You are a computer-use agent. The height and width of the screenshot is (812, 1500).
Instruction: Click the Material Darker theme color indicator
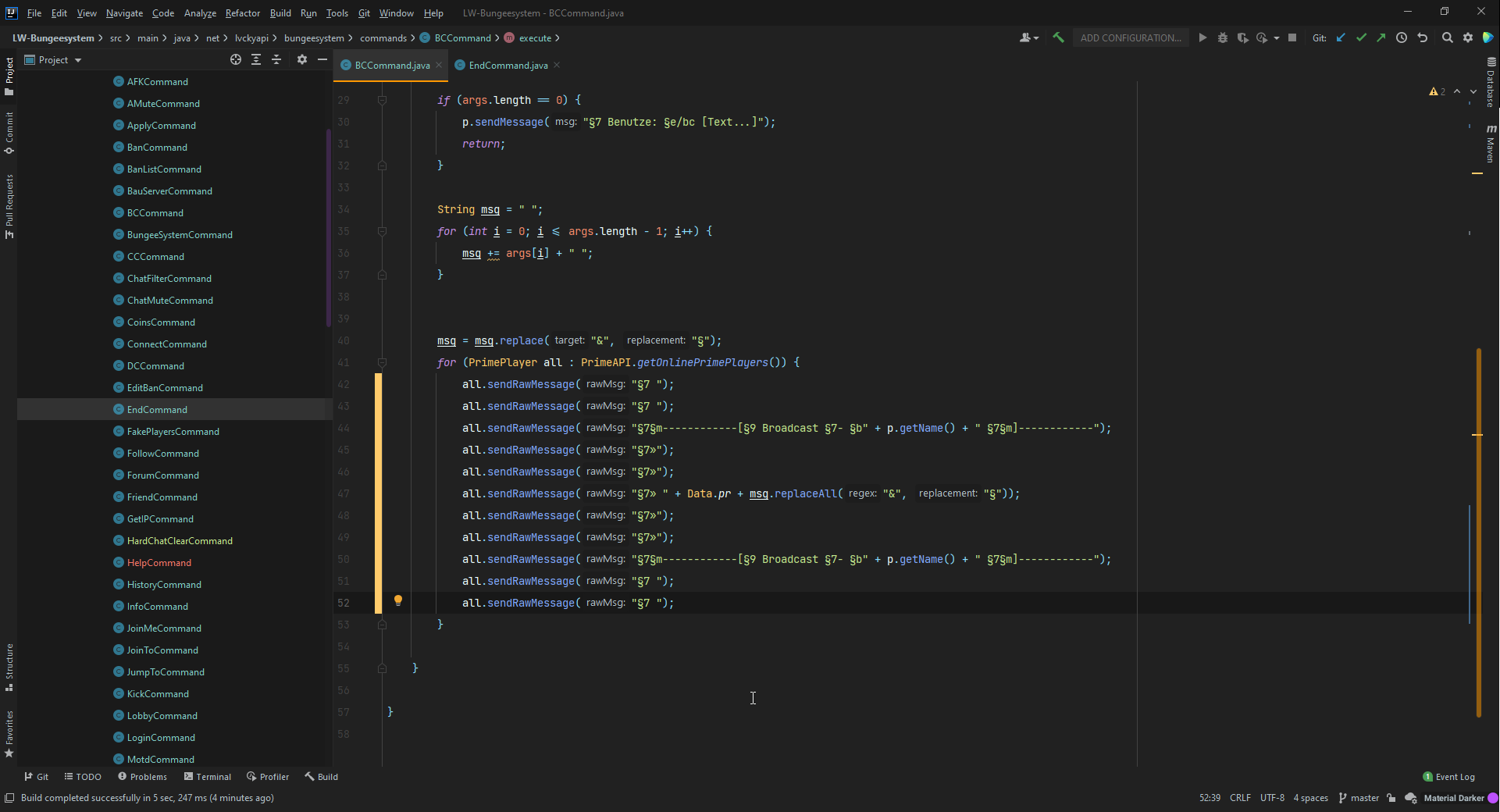pyautogui.click(x=1493, y=798)
